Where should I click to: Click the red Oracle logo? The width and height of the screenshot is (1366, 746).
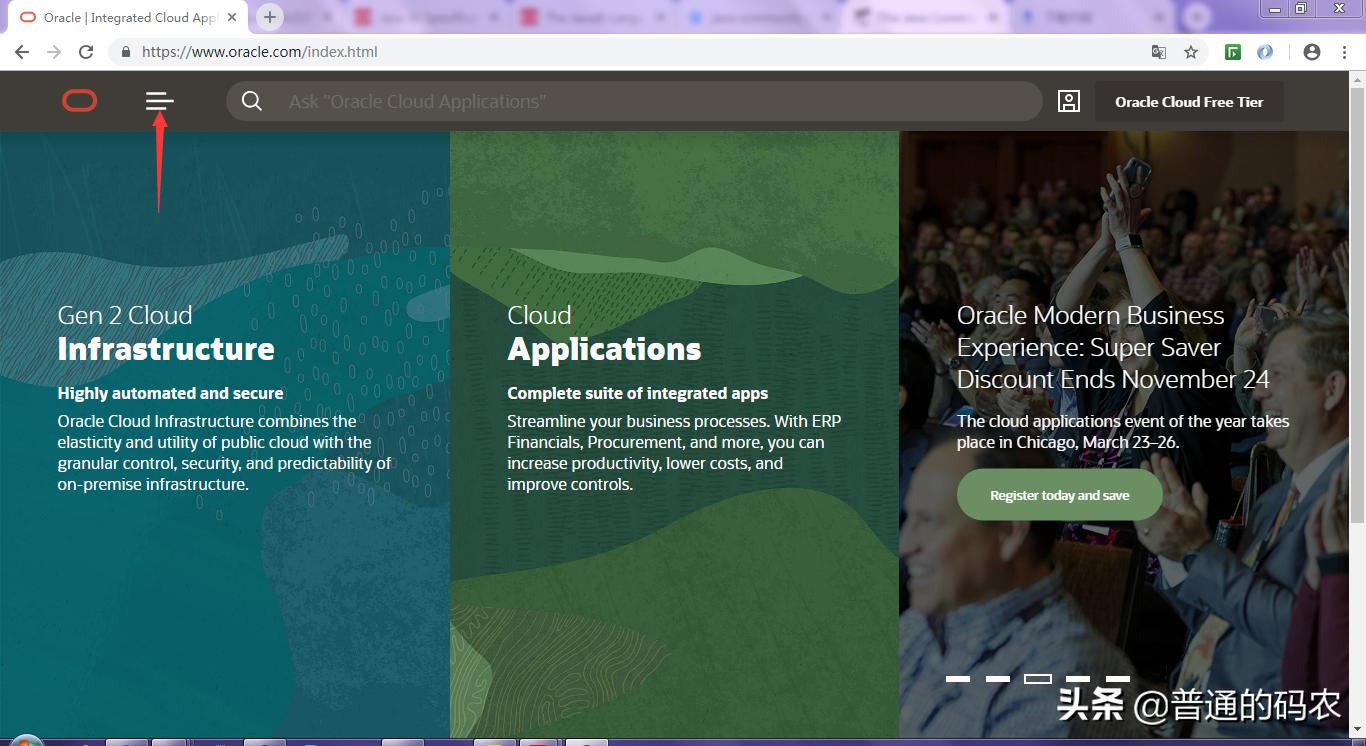(x=79, y=100)
